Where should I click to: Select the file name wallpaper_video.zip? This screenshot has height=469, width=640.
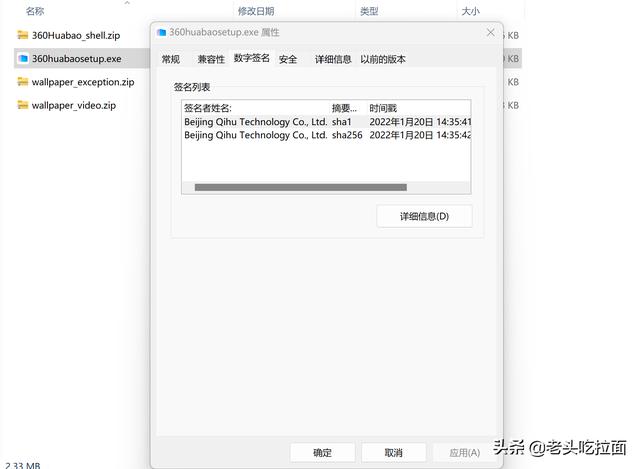(x=74, y=105)
